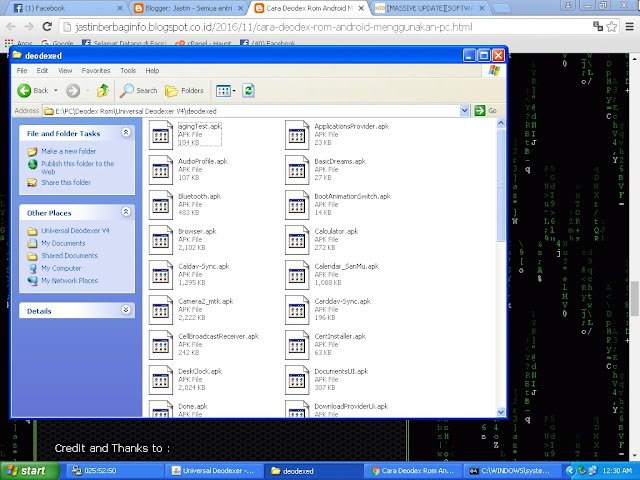Select the agingTest.apk file icon

160,135
